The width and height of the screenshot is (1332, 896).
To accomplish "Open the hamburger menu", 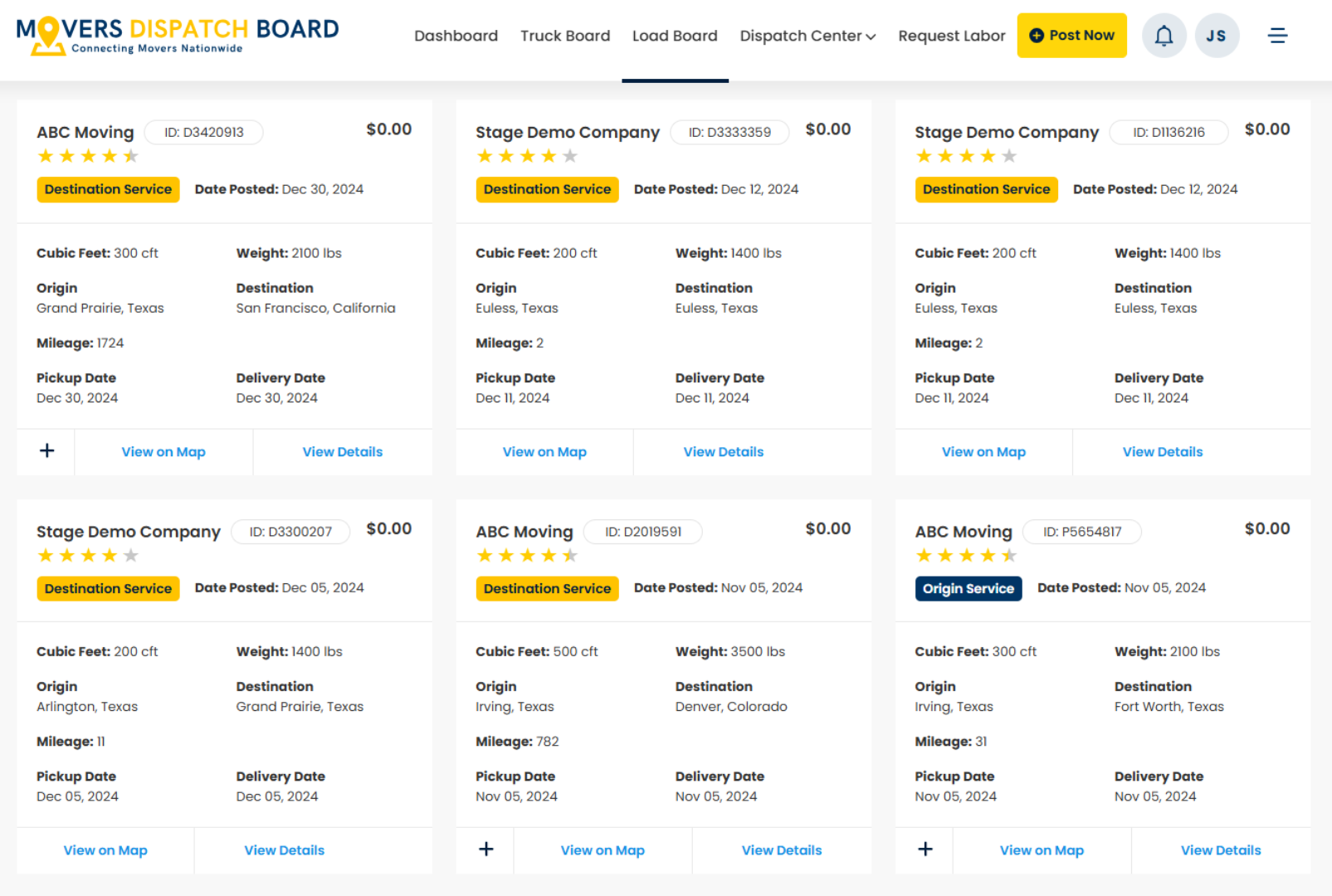I will tap(1277, 36).
